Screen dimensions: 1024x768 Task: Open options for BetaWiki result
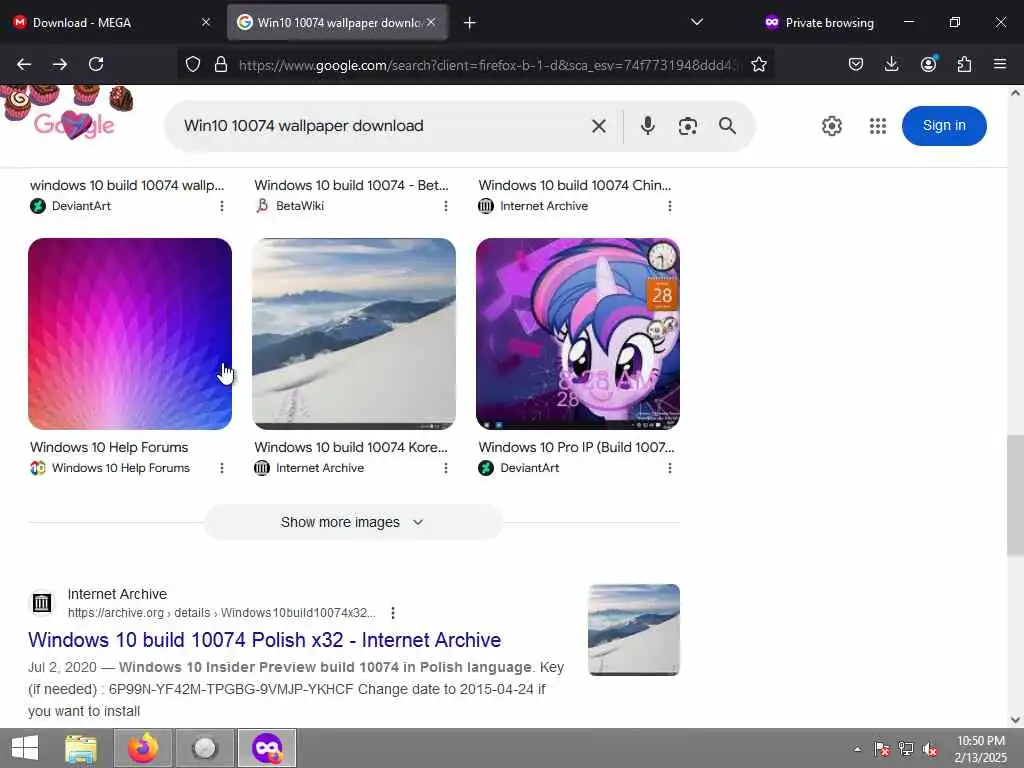point(445,206)
